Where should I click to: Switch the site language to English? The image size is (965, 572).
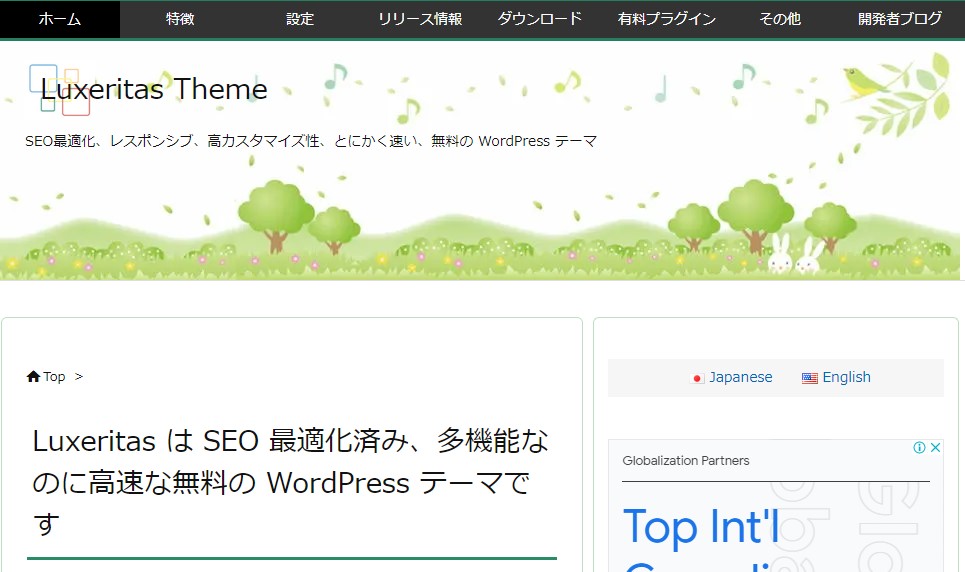846,377
